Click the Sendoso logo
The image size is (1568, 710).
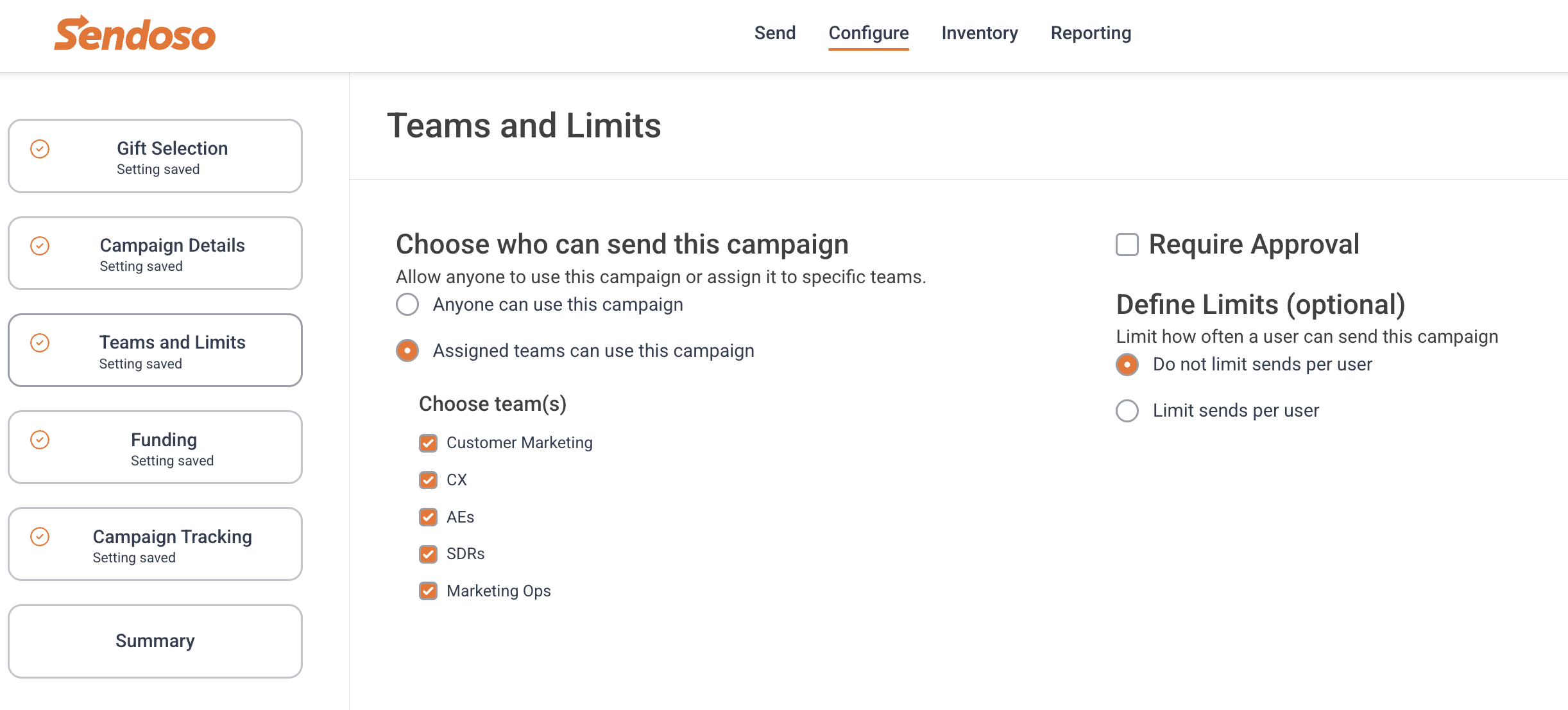click(x=135, y=33)
